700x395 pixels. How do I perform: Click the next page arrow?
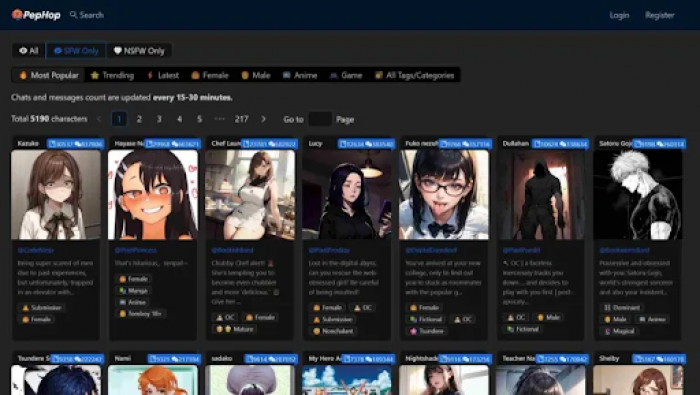(x=263, y=119)
